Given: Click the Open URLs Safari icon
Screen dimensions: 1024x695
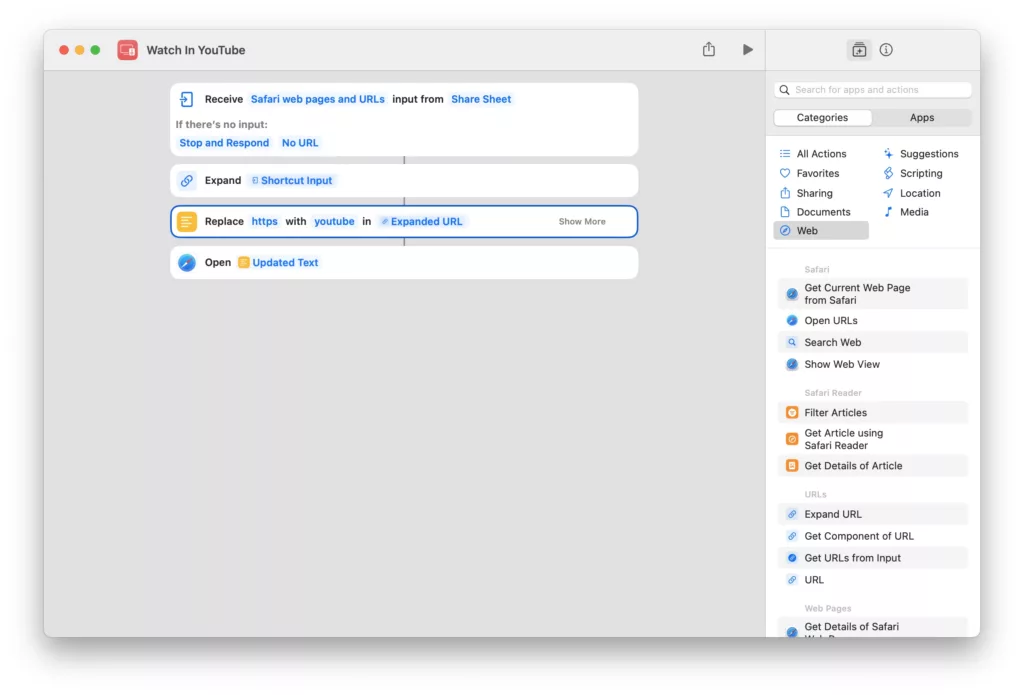Looking at the screenshot, I should [792, 321].
